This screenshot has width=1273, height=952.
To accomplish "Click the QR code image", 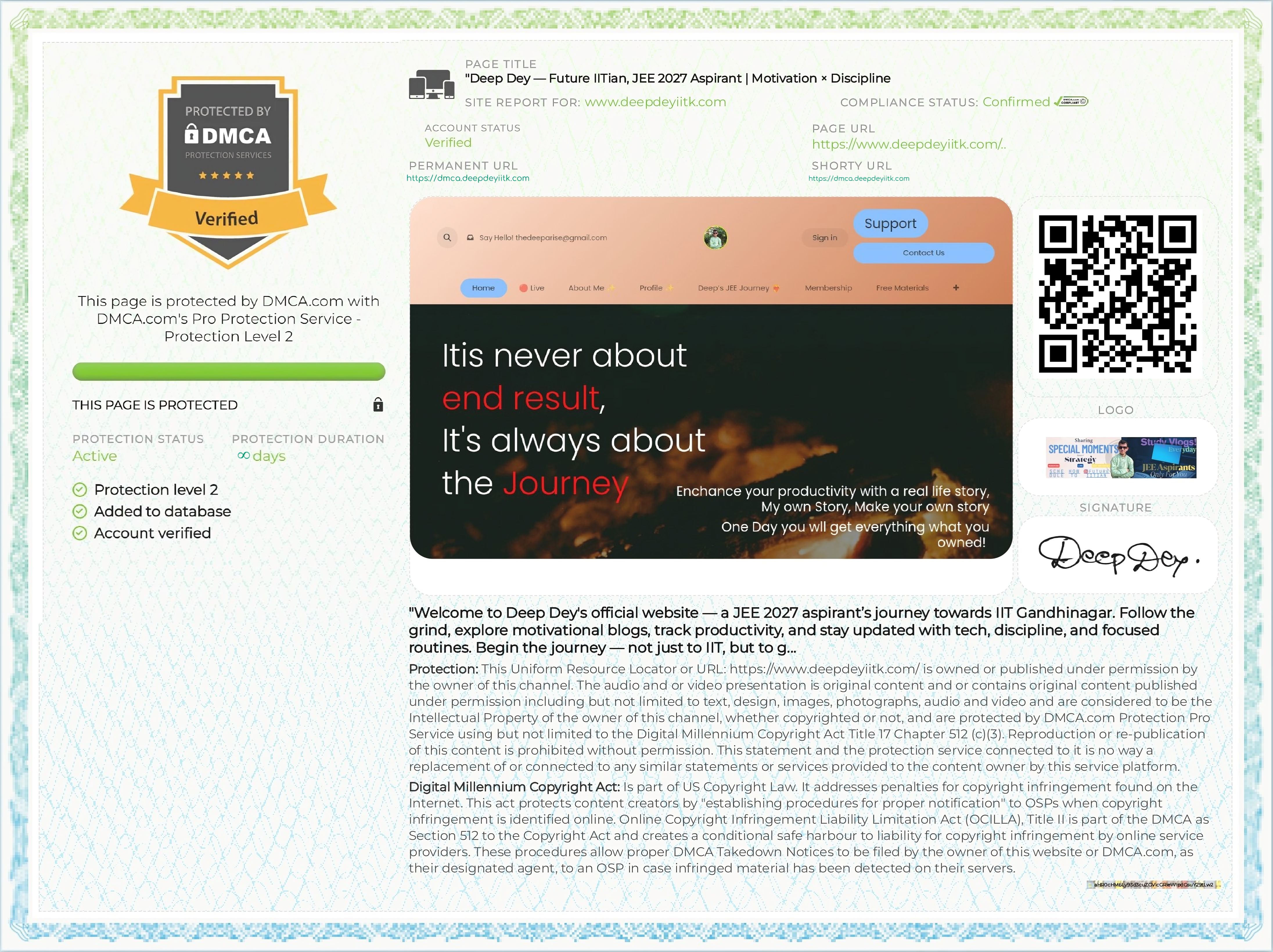I will pyautogui.click(x=1117, y=294).
